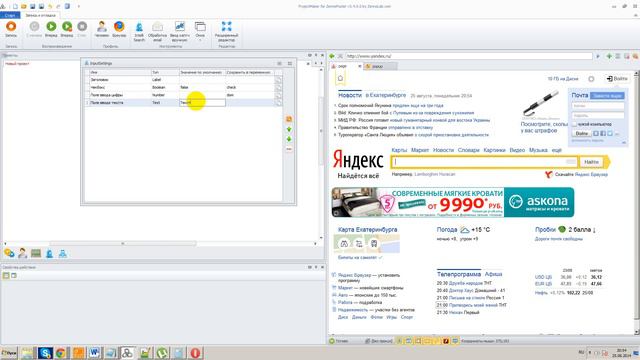Open project via folder icon in quick toolbar
This screenshot has width=640, height=360.
point(24,7)
